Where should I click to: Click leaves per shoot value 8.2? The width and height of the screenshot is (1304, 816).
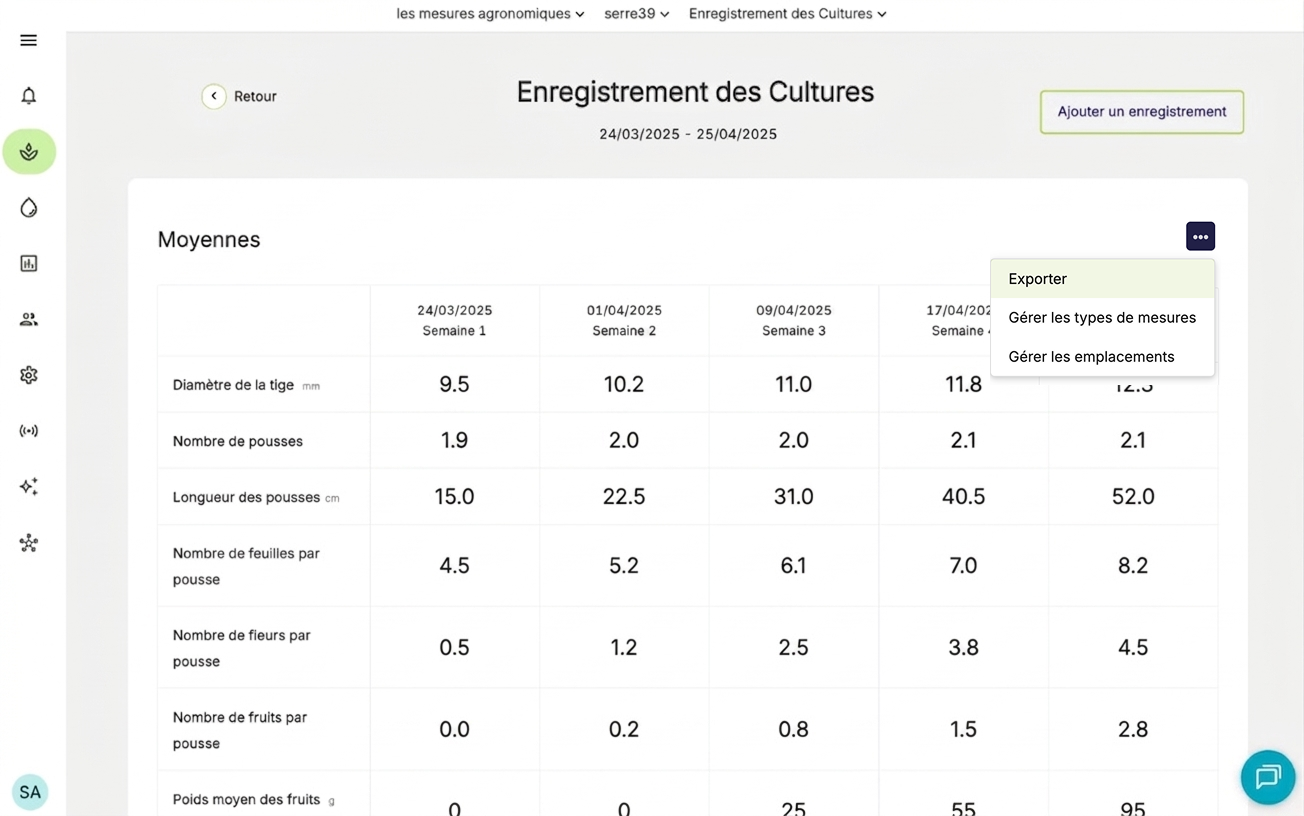click(1133, 566)
